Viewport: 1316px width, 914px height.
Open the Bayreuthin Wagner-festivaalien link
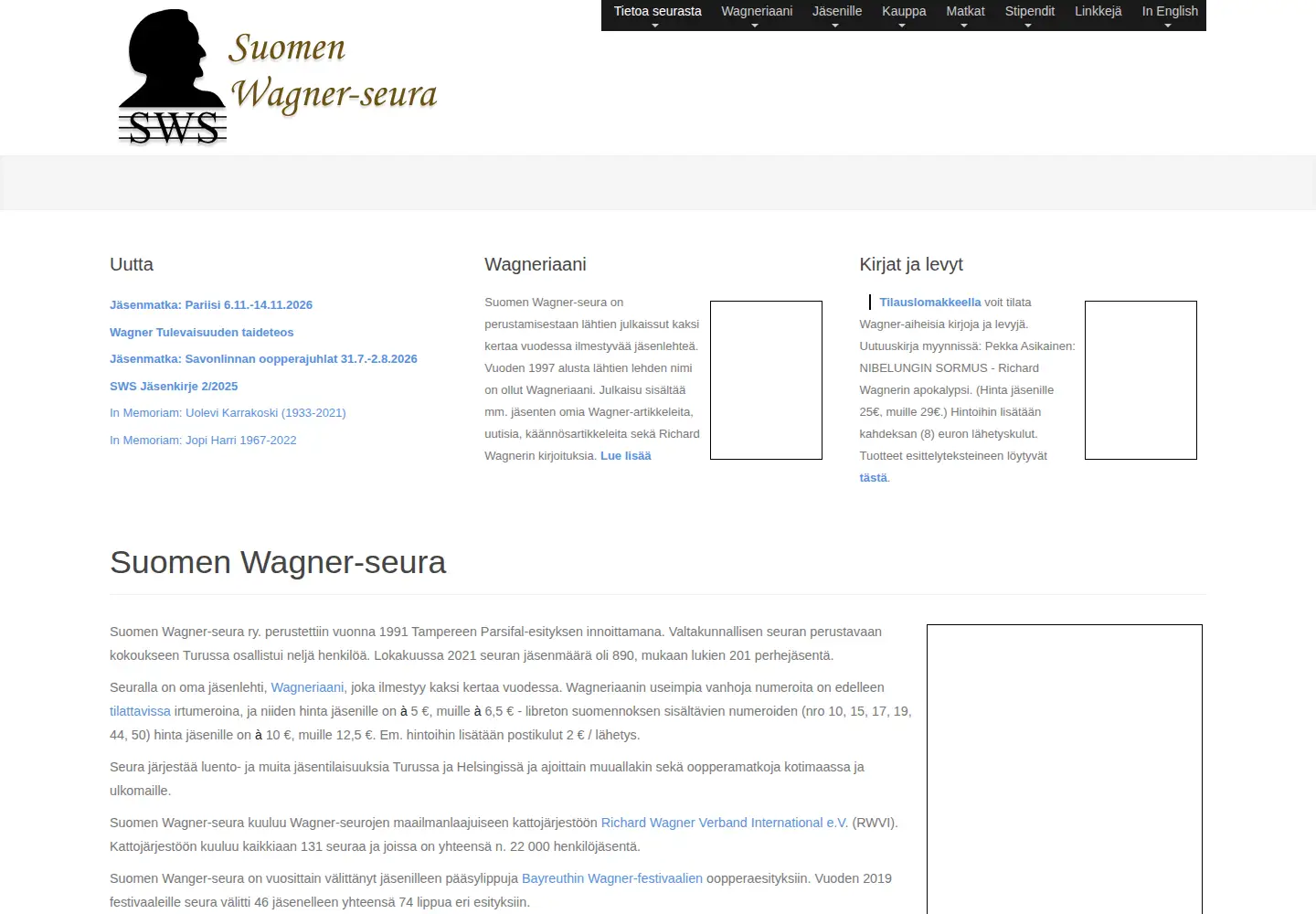point(612,878)
